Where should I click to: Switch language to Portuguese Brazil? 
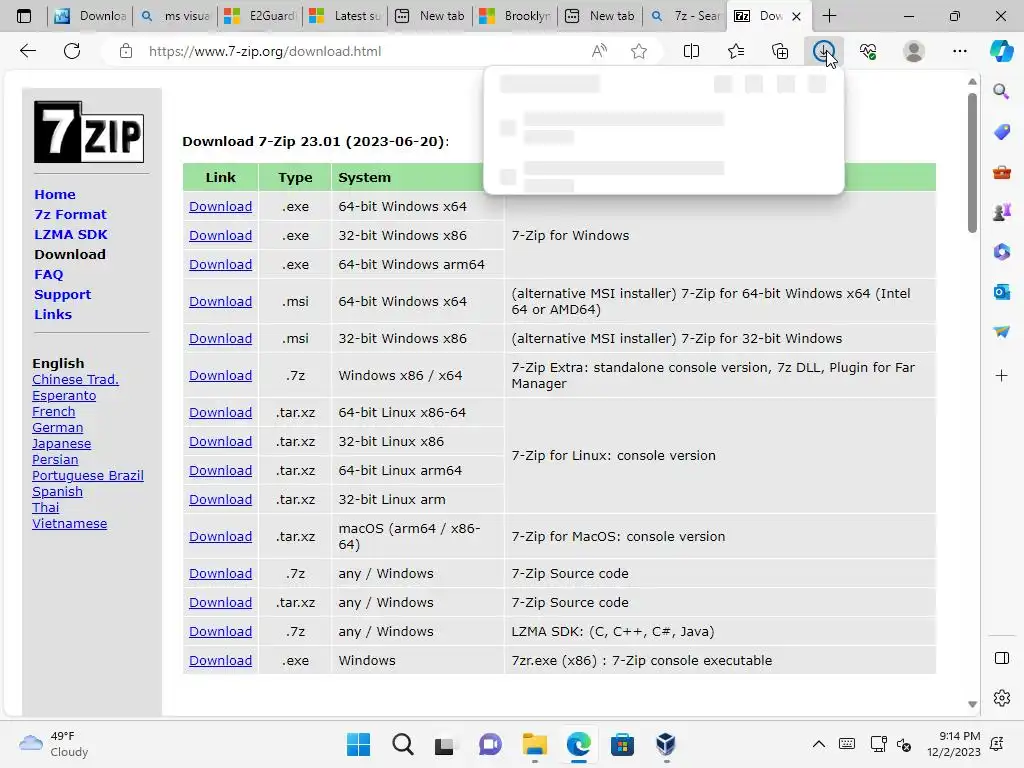coord(88,475)
